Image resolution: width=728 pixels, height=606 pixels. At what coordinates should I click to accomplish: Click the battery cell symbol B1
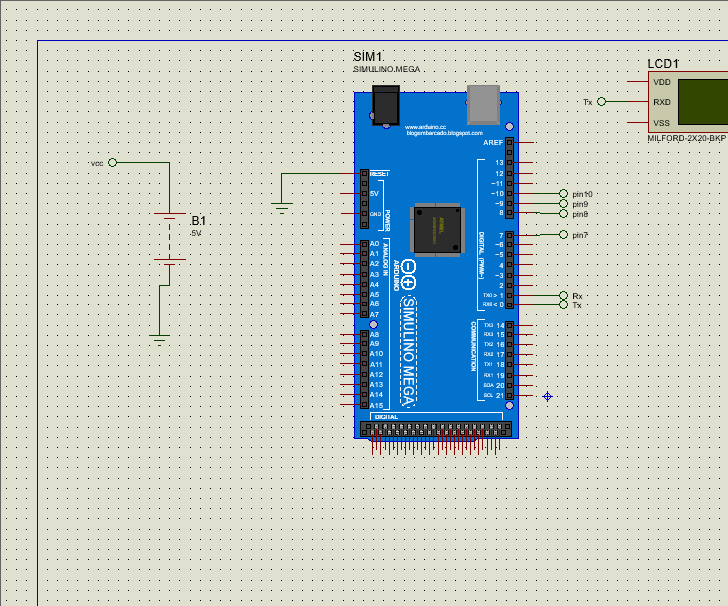(x=169, y=239)
